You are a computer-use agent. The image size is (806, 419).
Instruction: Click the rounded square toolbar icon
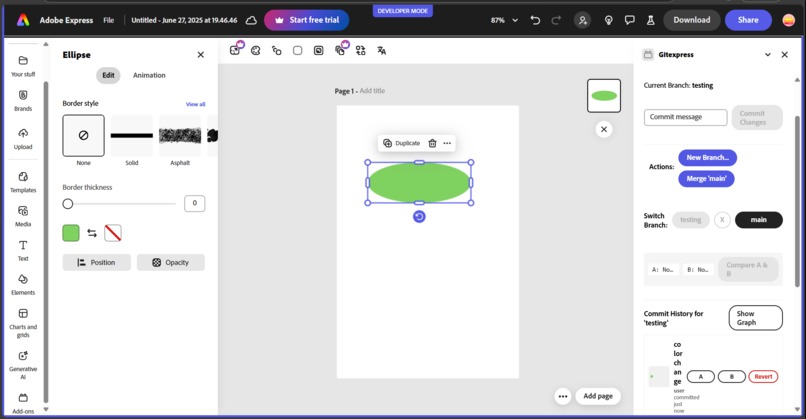tap(298, 50)
